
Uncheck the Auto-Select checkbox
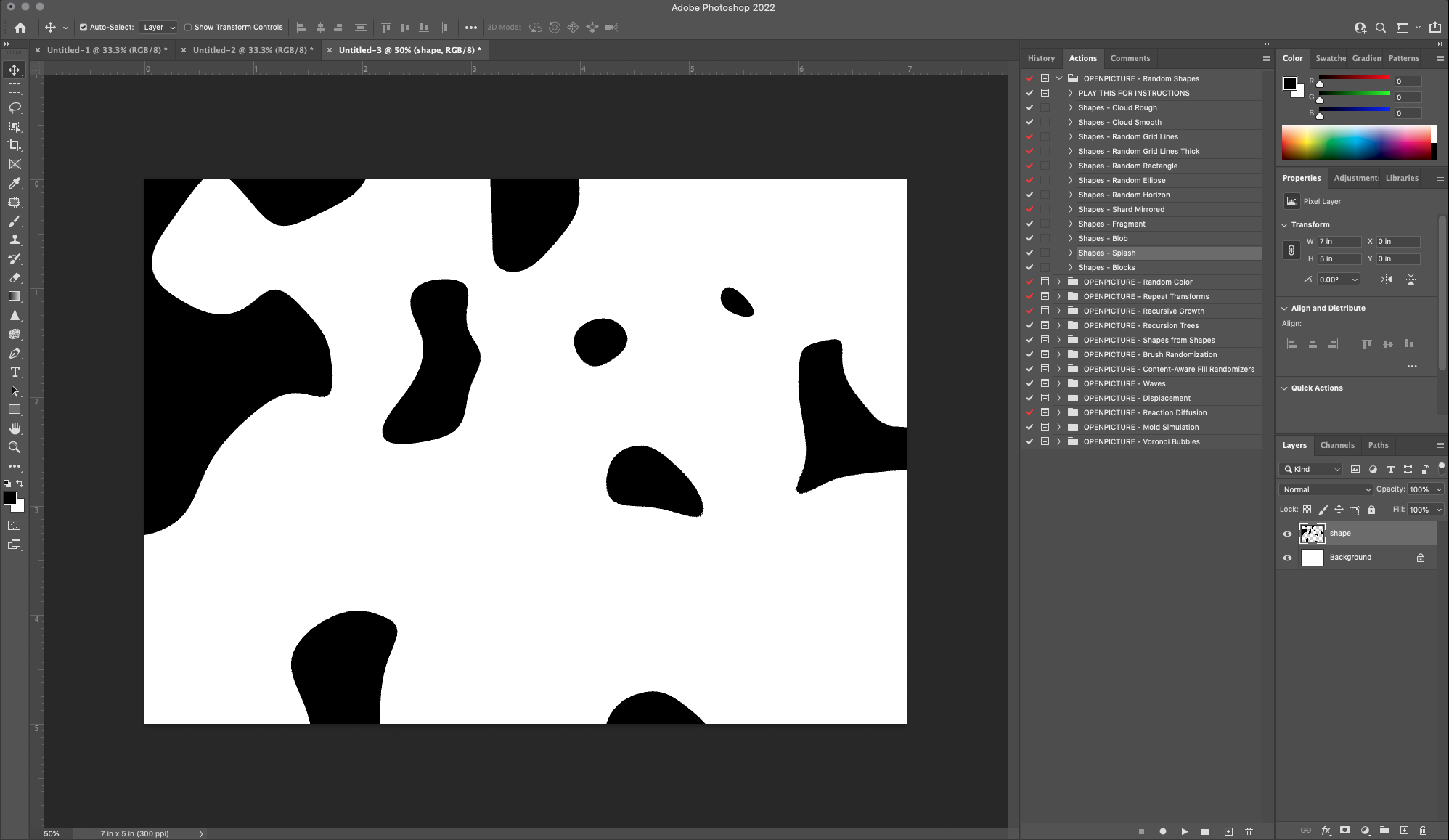coord(83,28)
